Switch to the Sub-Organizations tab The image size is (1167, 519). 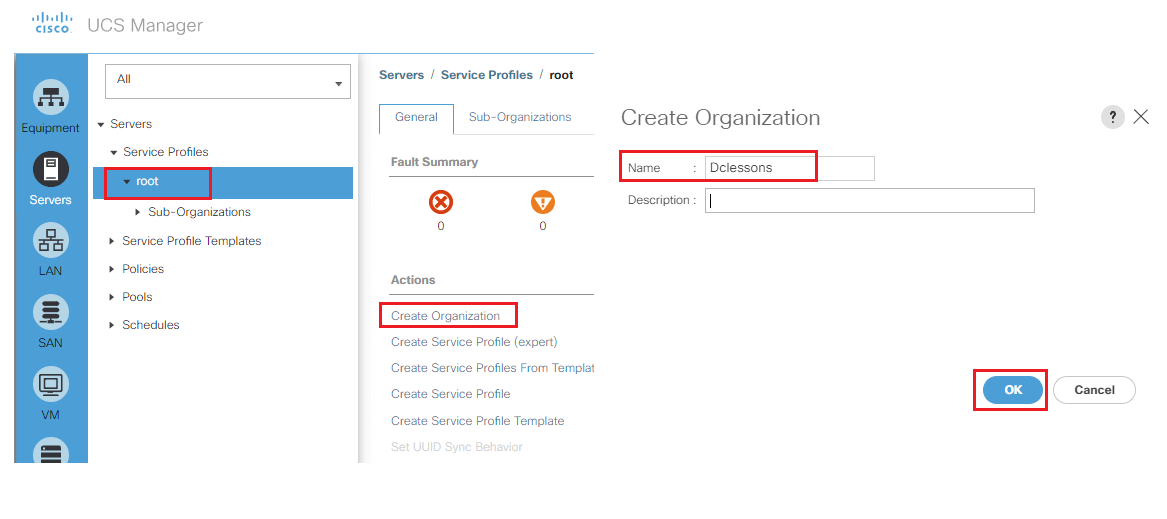click(520, 117)
